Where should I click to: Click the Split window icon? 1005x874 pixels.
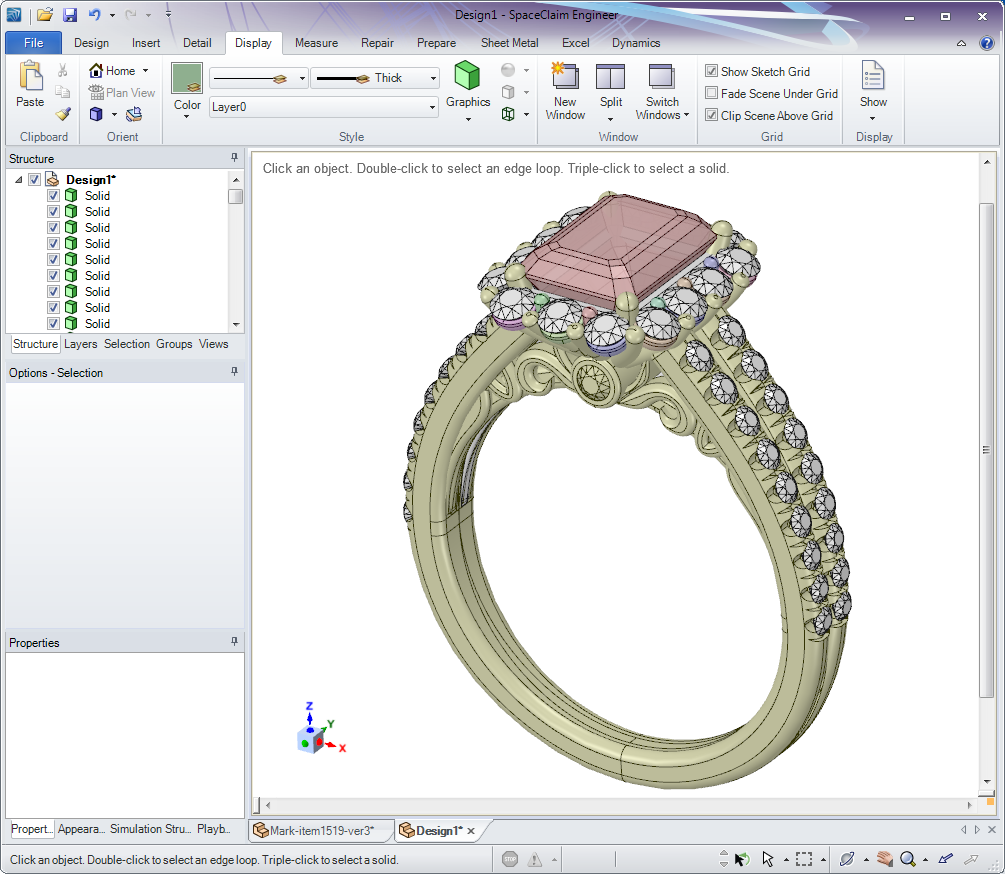pyautogui.click(x=610, y=77)
